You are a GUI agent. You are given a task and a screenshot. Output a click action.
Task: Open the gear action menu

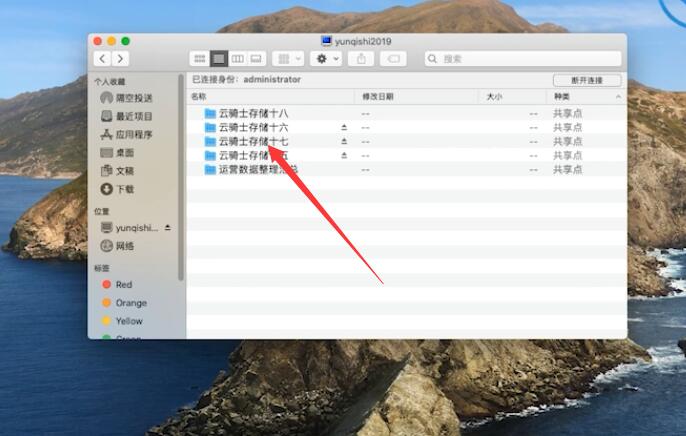(x=326, y=59)
